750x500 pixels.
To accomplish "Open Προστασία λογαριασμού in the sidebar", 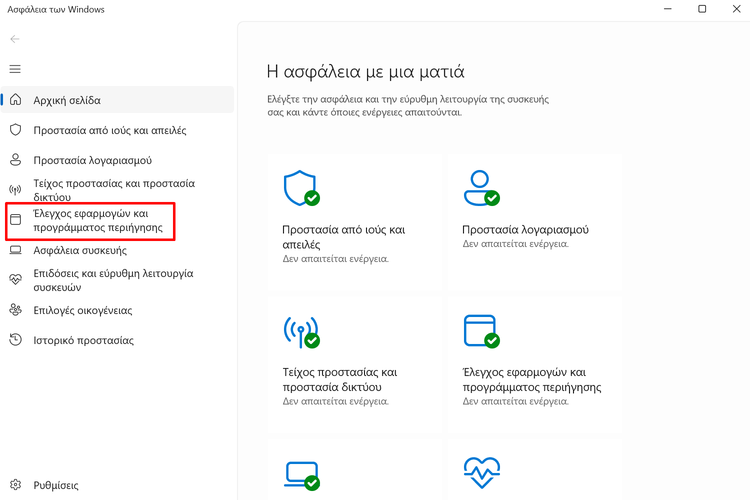I will pyautogui.click(x=118, y=160).
